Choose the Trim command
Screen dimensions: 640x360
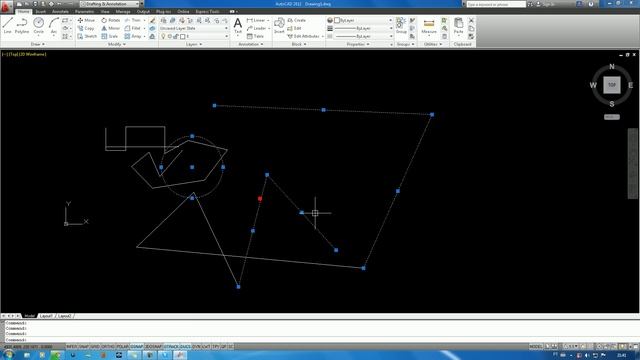coord(133,20)
